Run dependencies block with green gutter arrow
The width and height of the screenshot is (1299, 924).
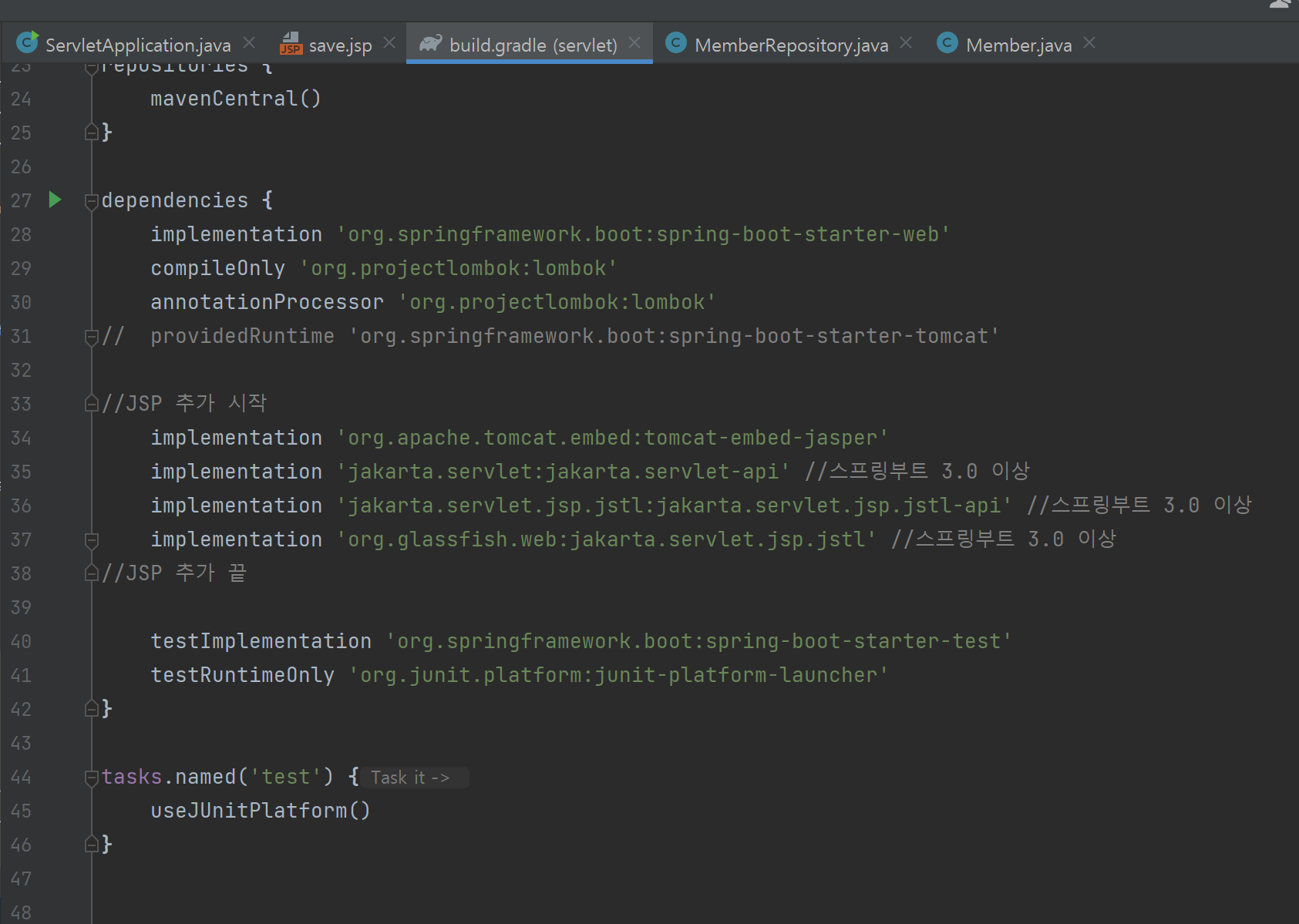(55, 200)
